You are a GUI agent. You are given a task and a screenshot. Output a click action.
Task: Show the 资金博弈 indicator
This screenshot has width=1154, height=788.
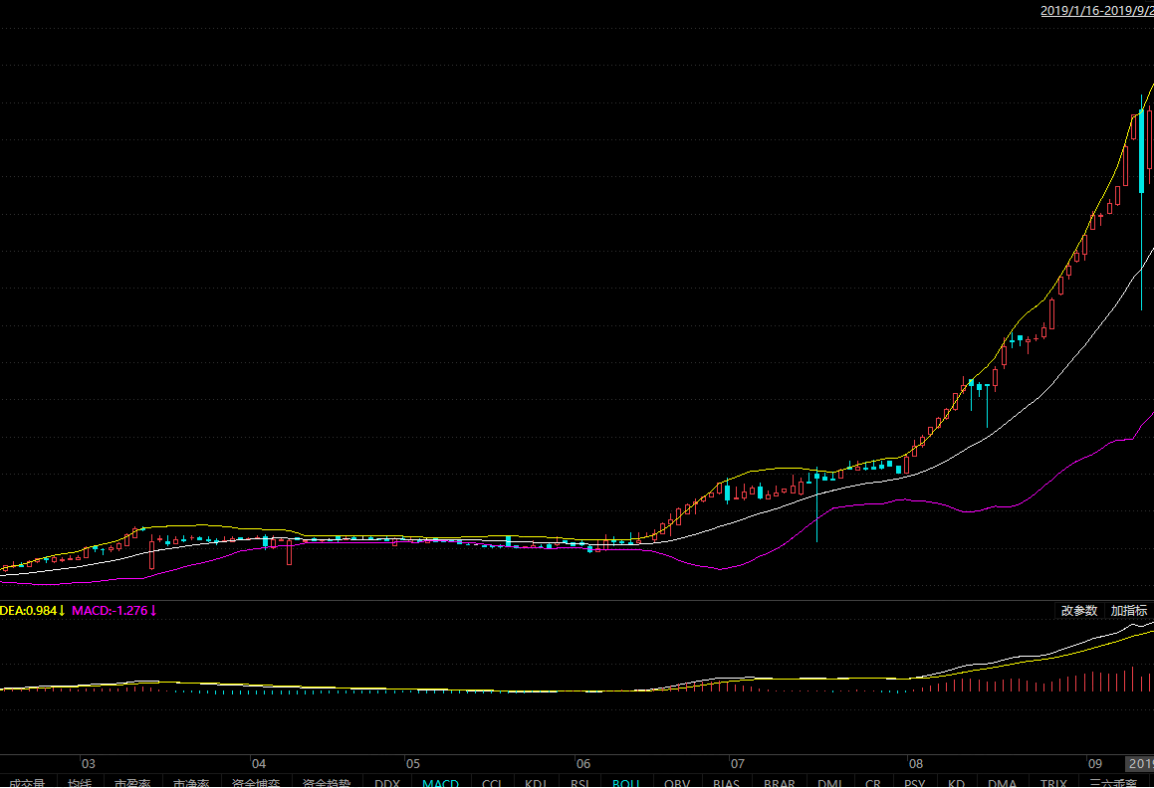click(256, 783)
